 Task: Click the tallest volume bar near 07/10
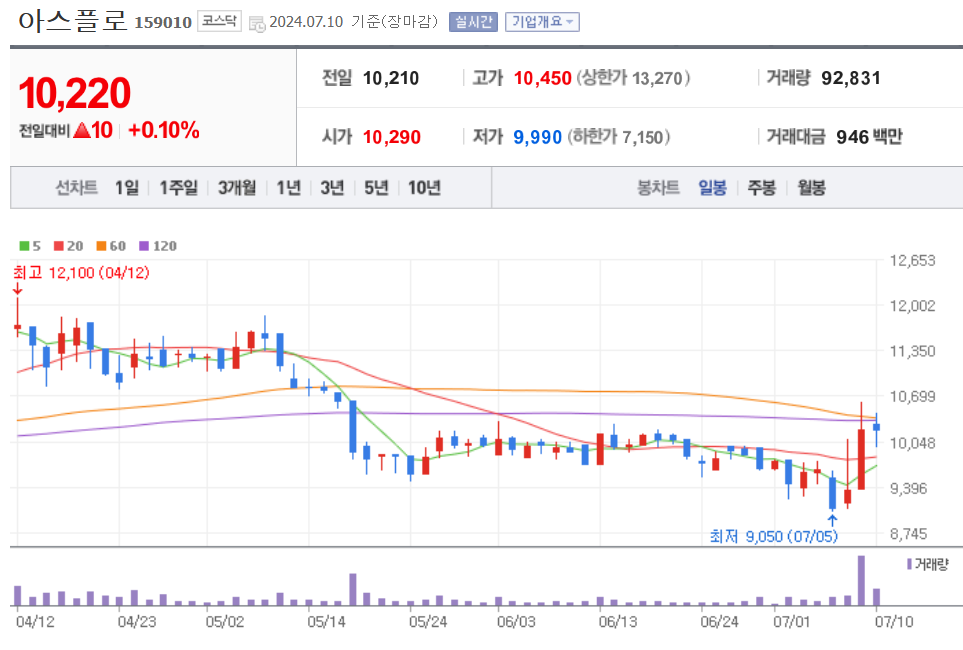click(x=861, y=581)
